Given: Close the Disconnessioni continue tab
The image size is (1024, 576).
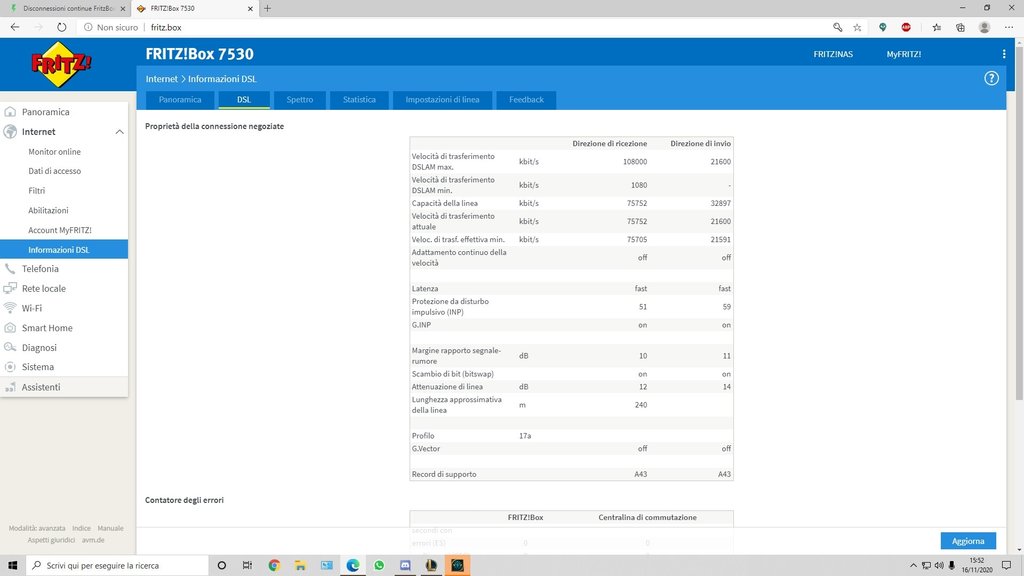Looking at the screenshot, I should 122,8.
